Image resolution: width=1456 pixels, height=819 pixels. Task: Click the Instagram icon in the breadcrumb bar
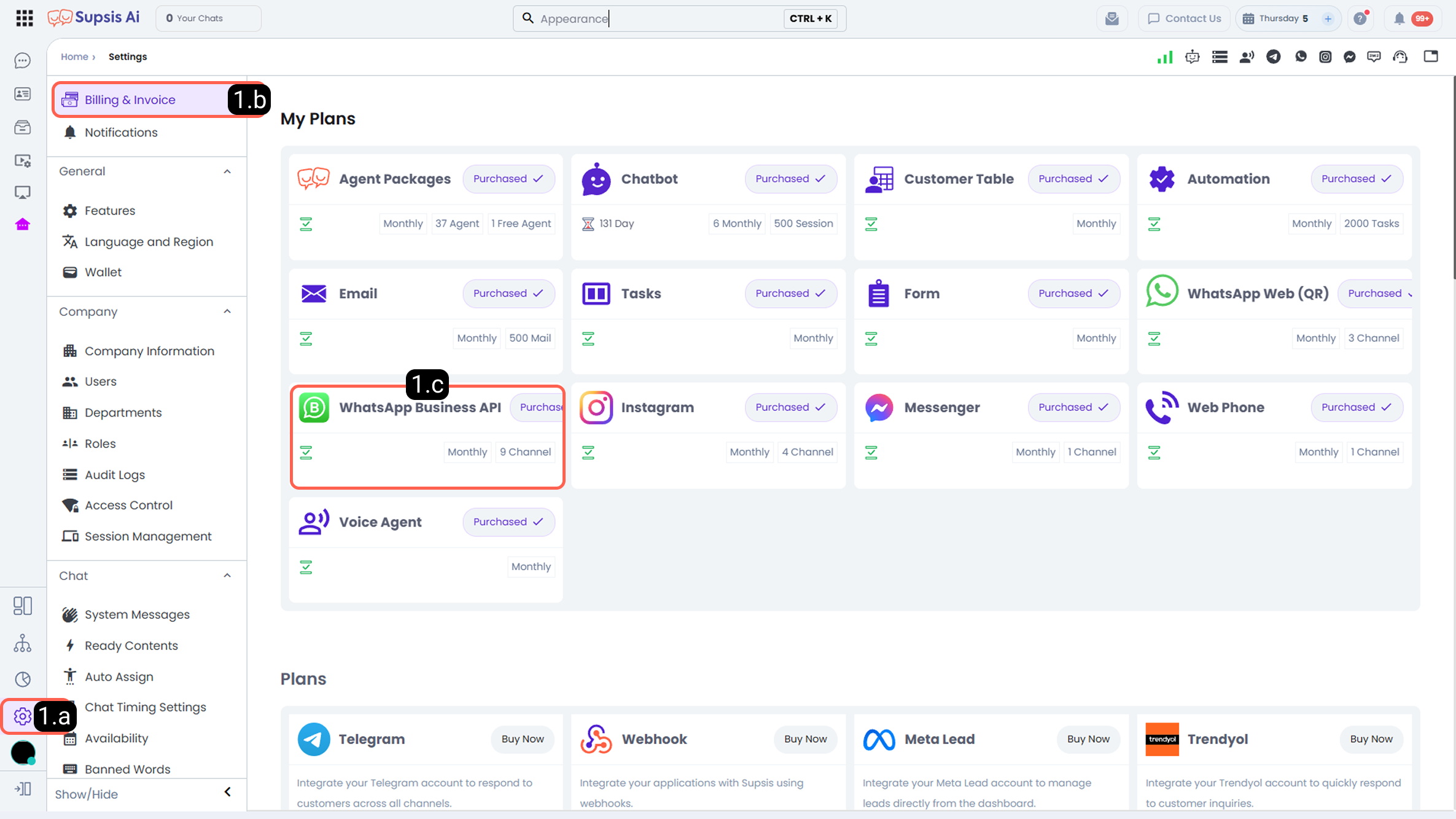pyautogui.click(x=1325, y=57)
